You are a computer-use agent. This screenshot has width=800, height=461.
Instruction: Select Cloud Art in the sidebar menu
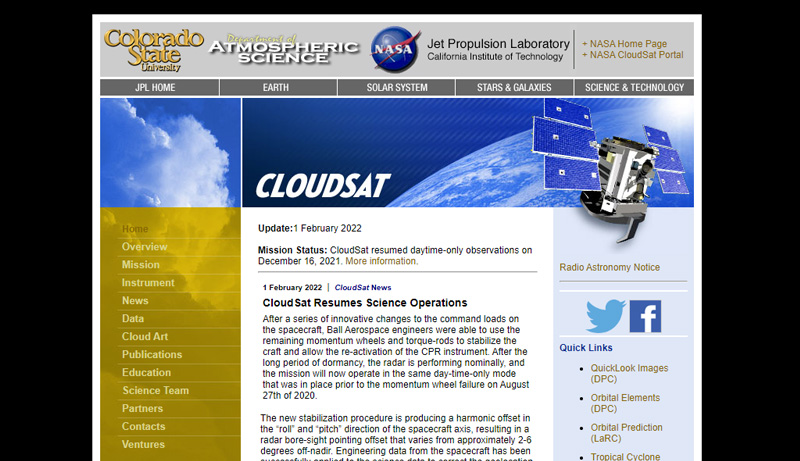point(144,337)
